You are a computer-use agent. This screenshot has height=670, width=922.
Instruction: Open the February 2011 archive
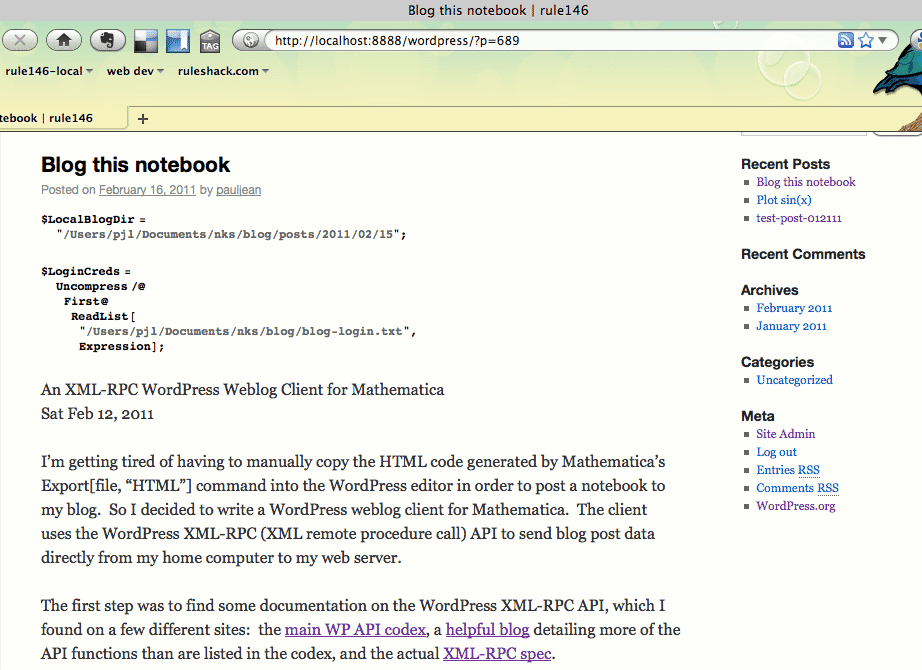click(x=794, y=308)
